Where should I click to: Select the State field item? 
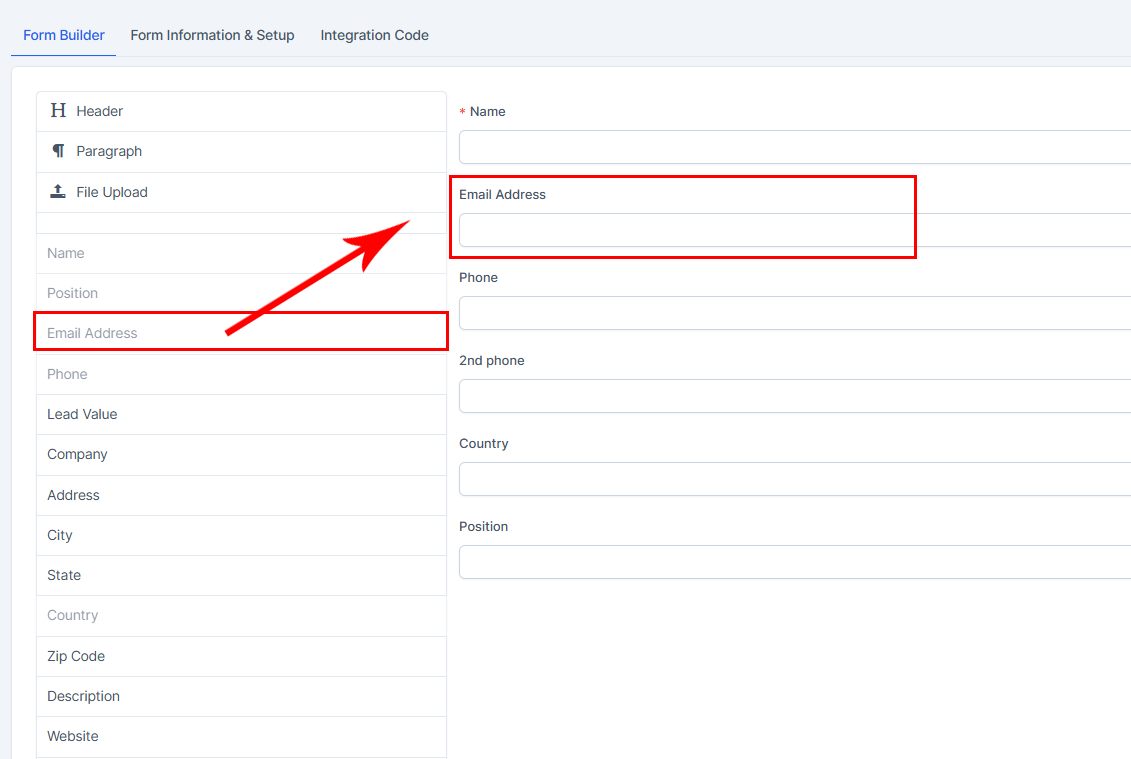pyautogui.click(x=64, y=575)
